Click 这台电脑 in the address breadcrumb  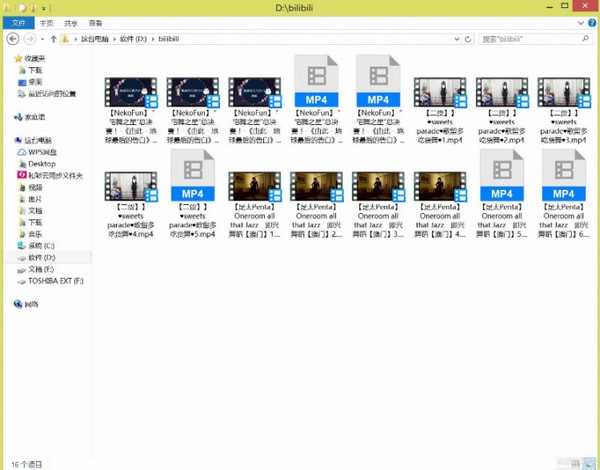(95, 39)
